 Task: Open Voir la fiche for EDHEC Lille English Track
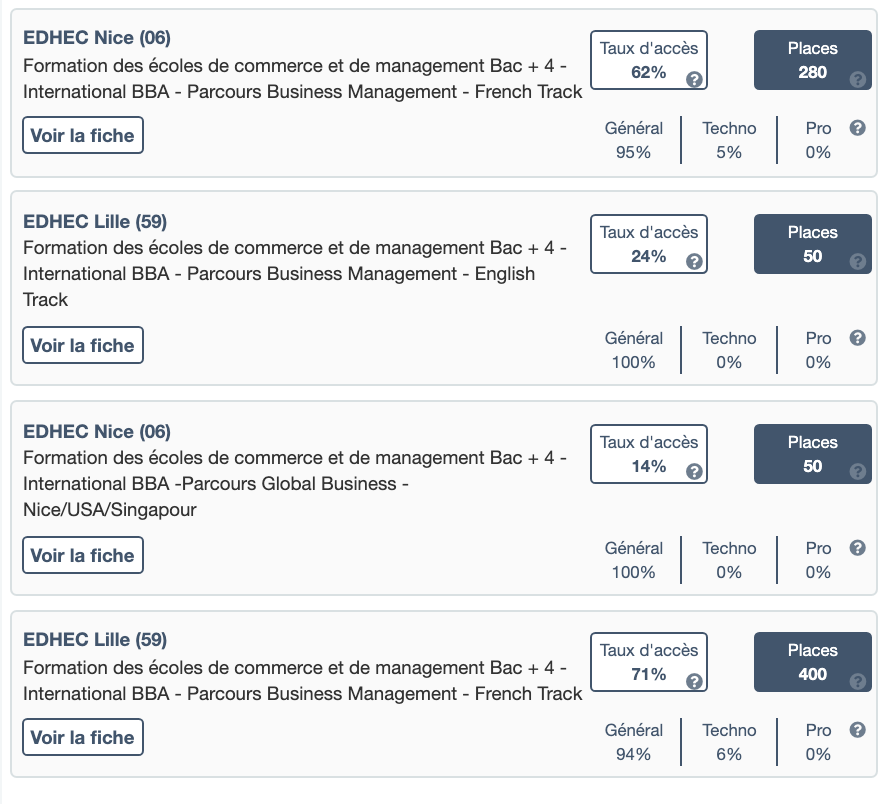(x=83, y=346)
